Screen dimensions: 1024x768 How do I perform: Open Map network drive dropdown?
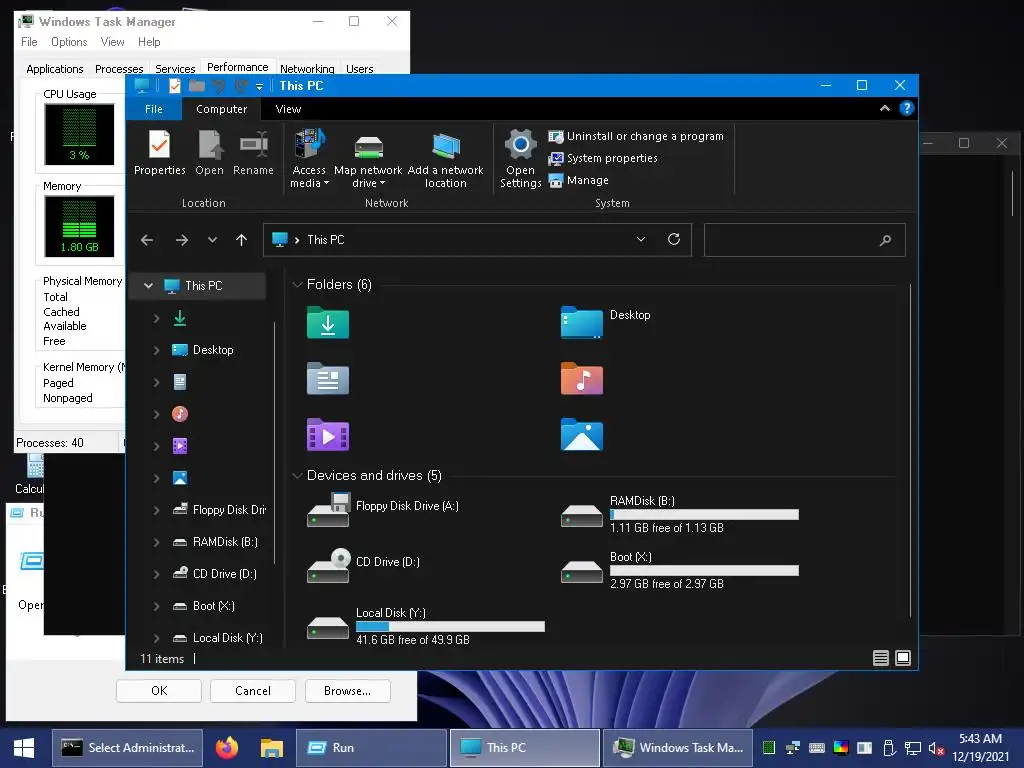tap(368, 159)
